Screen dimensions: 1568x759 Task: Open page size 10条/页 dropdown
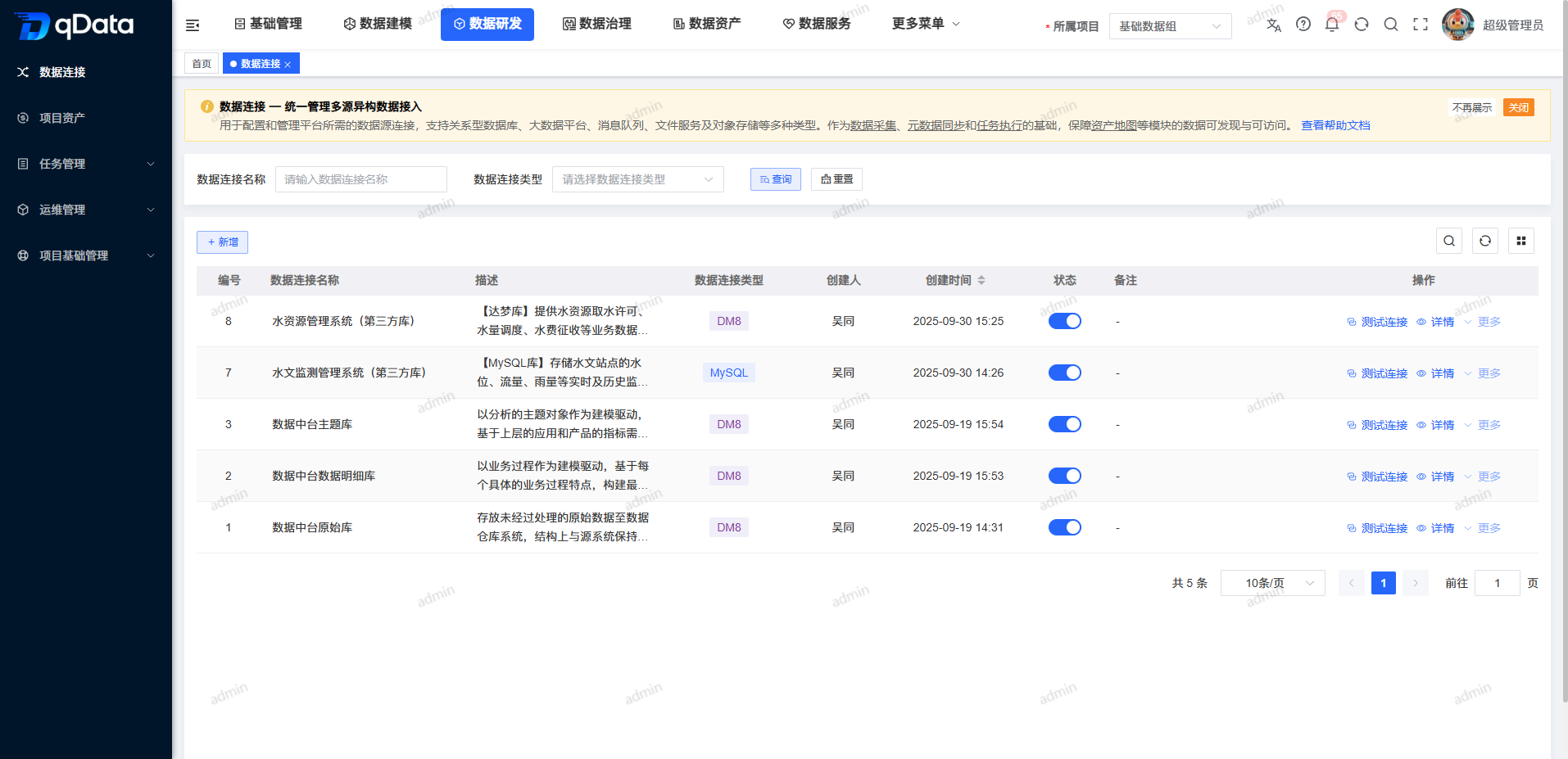[1272, 583]
